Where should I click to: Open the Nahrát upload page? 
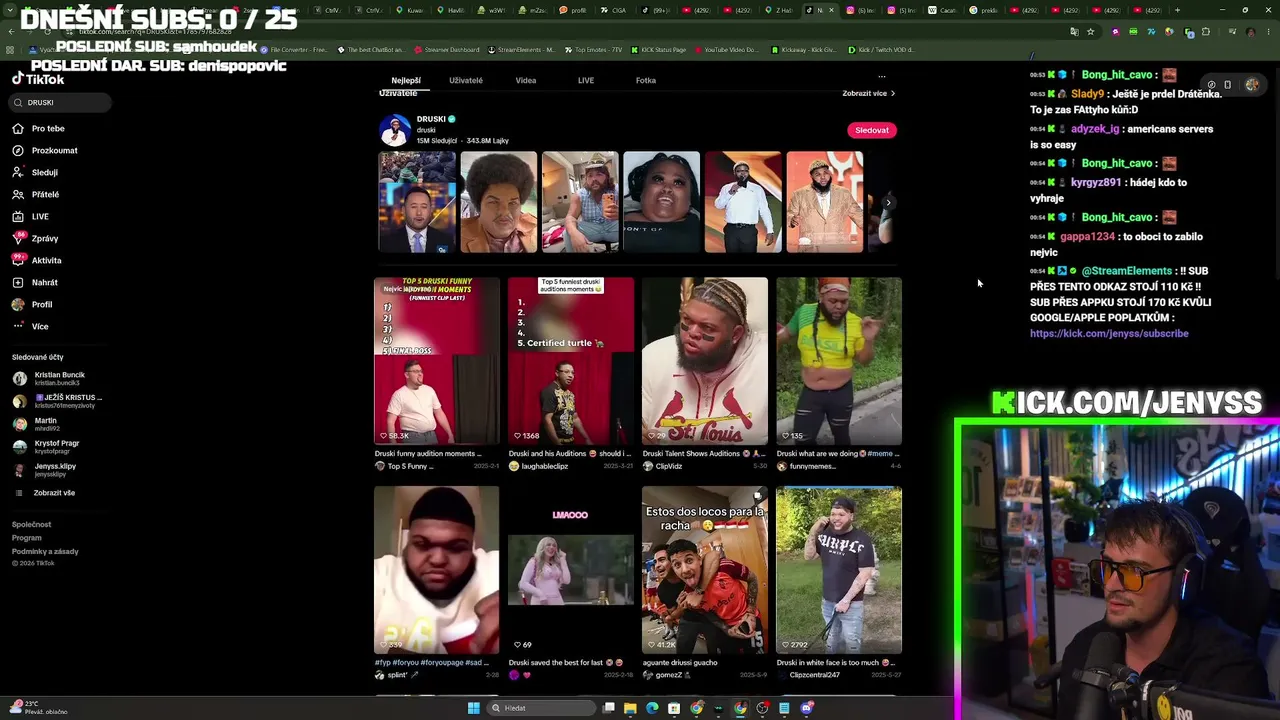pos(36,282)
